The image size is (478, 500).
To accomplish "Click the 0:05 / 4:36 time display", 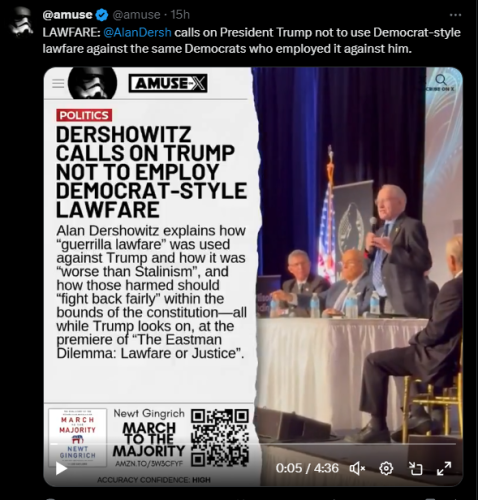I will [x=307, y=468].
